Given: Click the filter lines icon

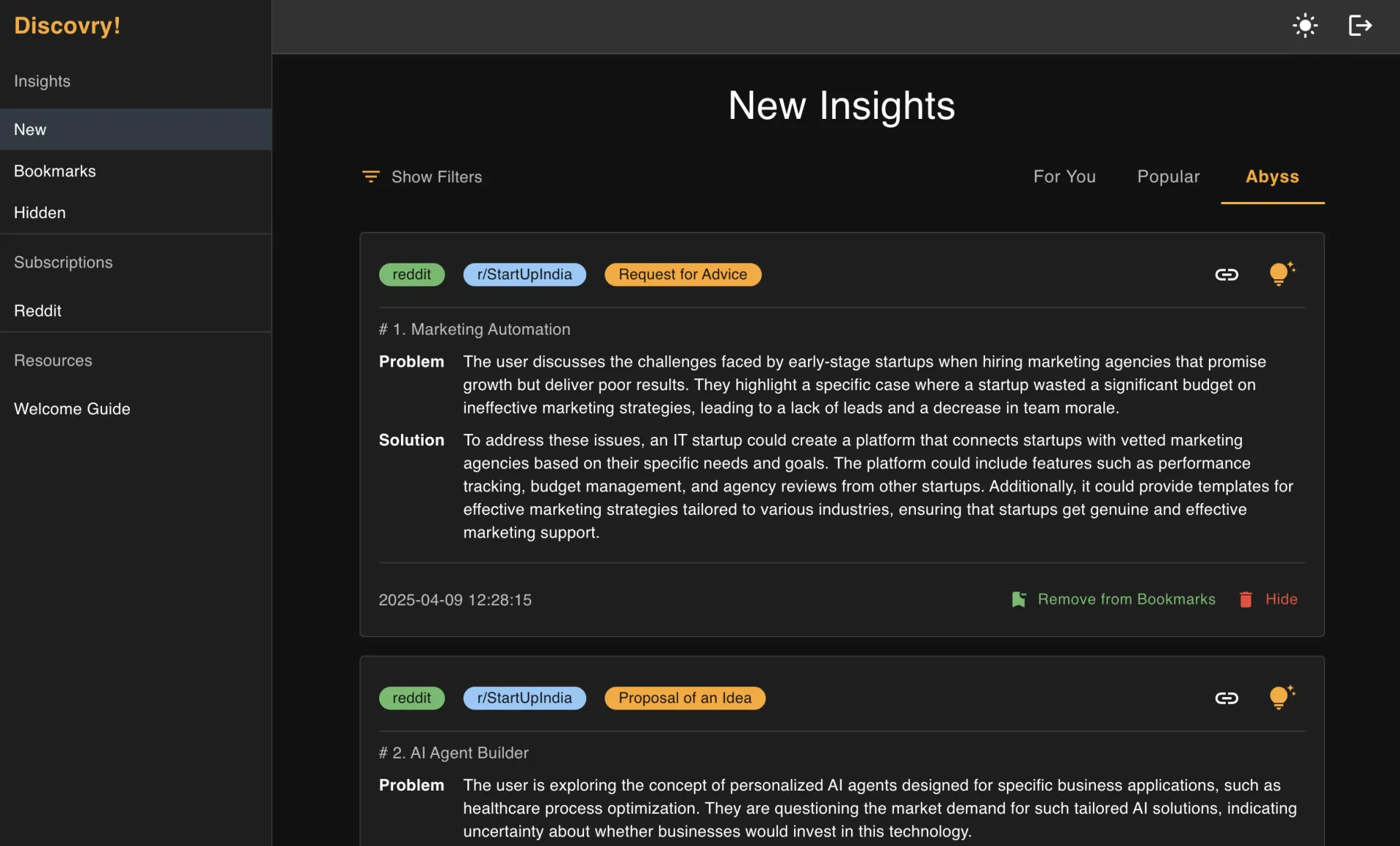Looking at the screenshot, I should point(370,176).
